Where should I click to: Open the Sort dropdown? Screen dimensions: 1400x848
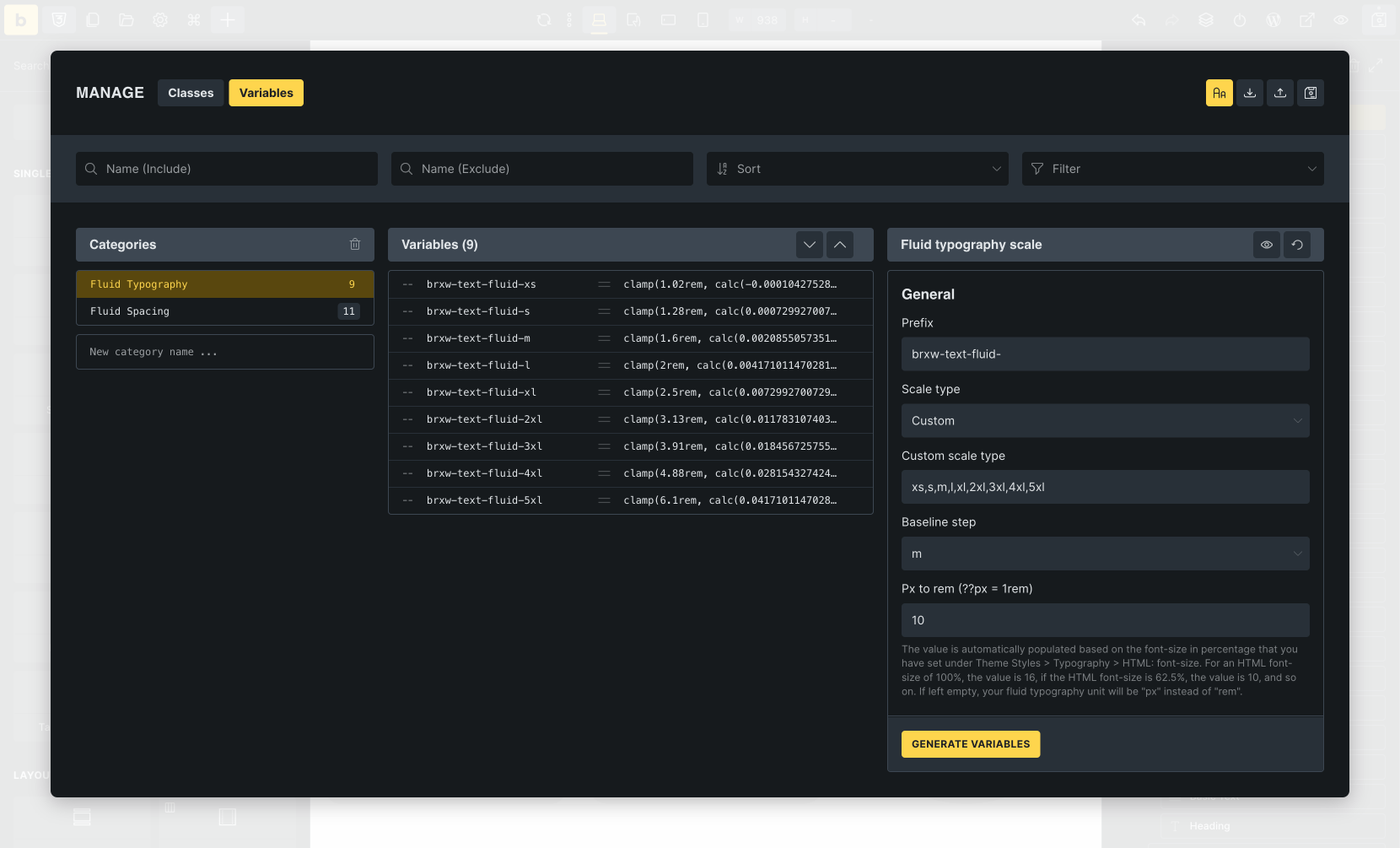pyautogui.click(x=857, y=169)
